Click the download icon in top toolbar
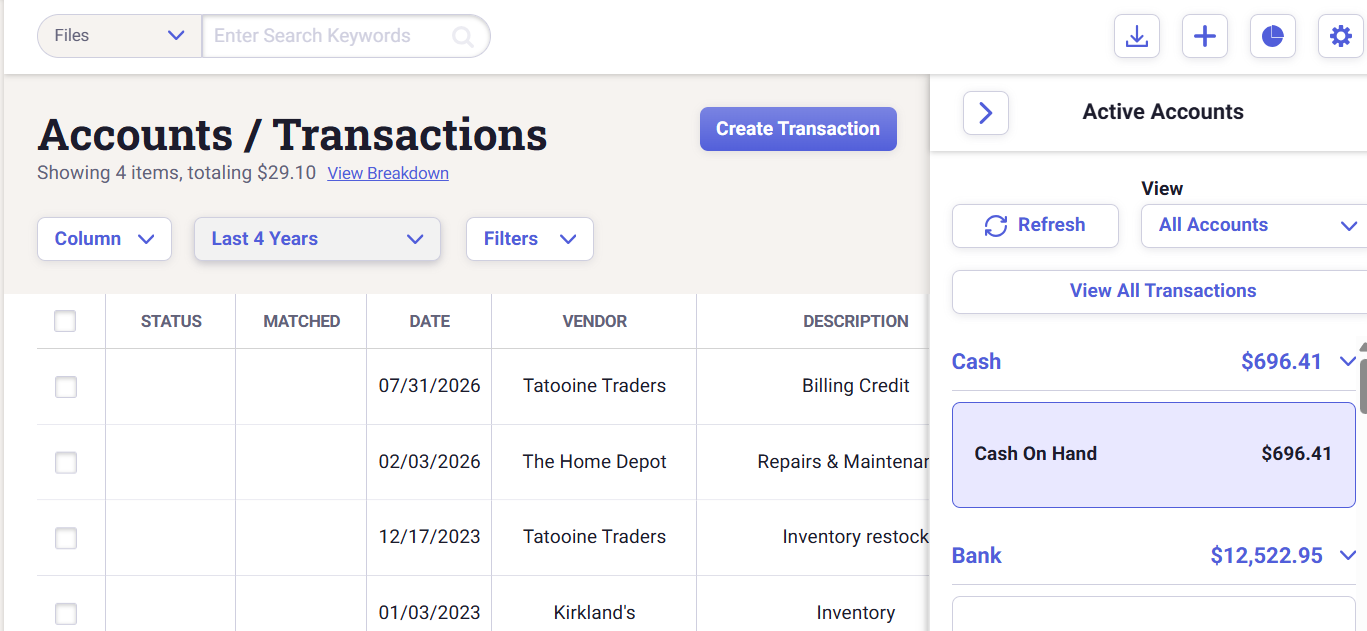The width and height of the screenshot is (1367, 631). [x=1136, y=37]
